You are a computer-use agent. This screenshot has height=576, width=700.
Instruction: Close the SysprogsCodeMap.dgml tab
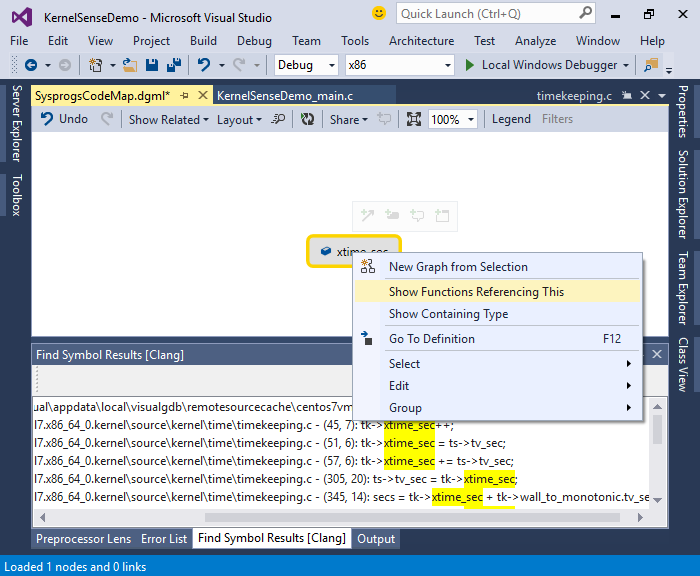point(203,96)
